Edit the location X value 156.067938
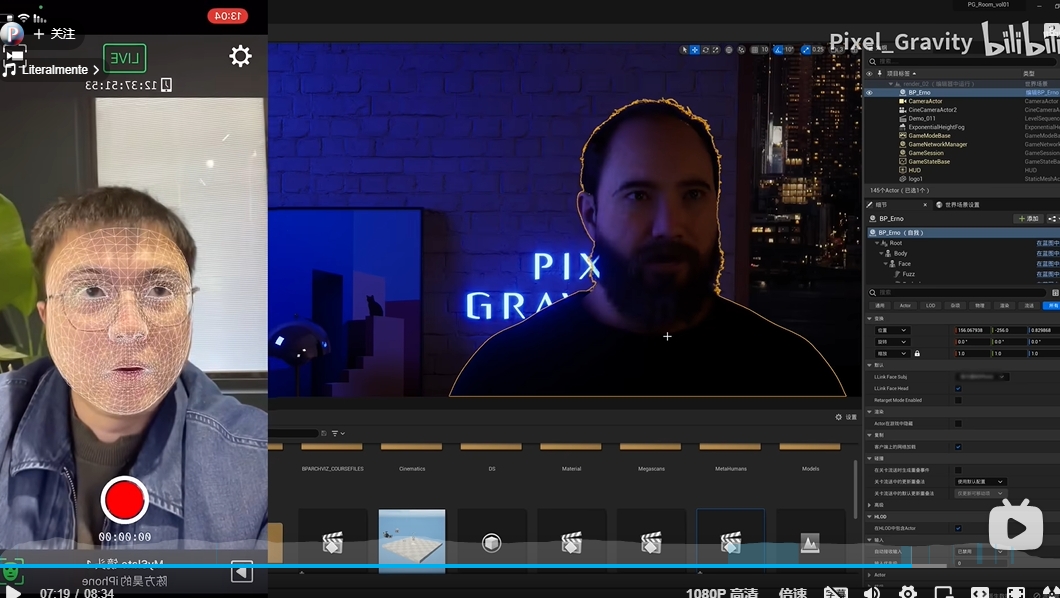The width and height of the screenshot is (1060, 598). point(972,330)
